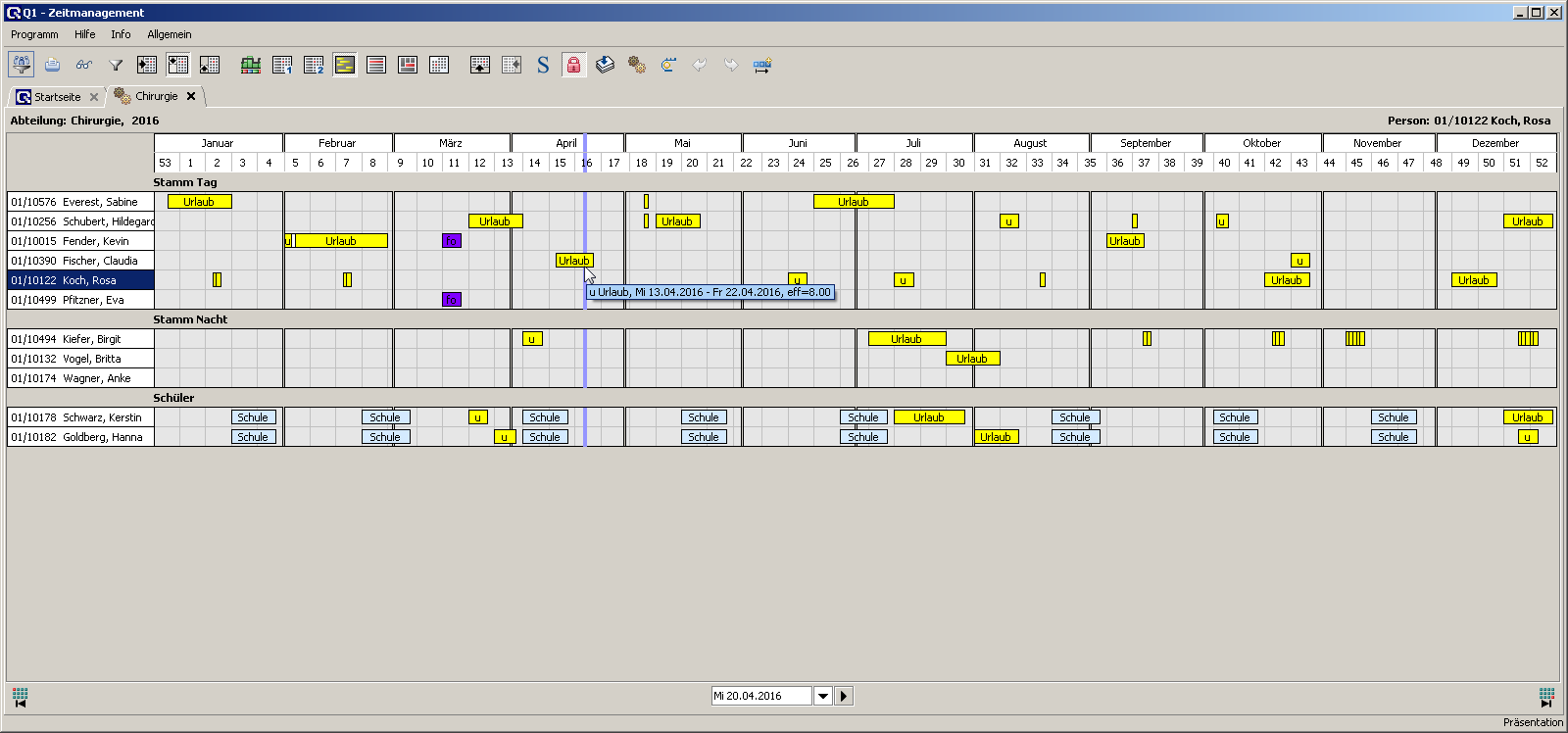This screenshot has height=733, width=1568.
Task: Select employee row Wagner, Anke
Action: [x=81, y=378]
